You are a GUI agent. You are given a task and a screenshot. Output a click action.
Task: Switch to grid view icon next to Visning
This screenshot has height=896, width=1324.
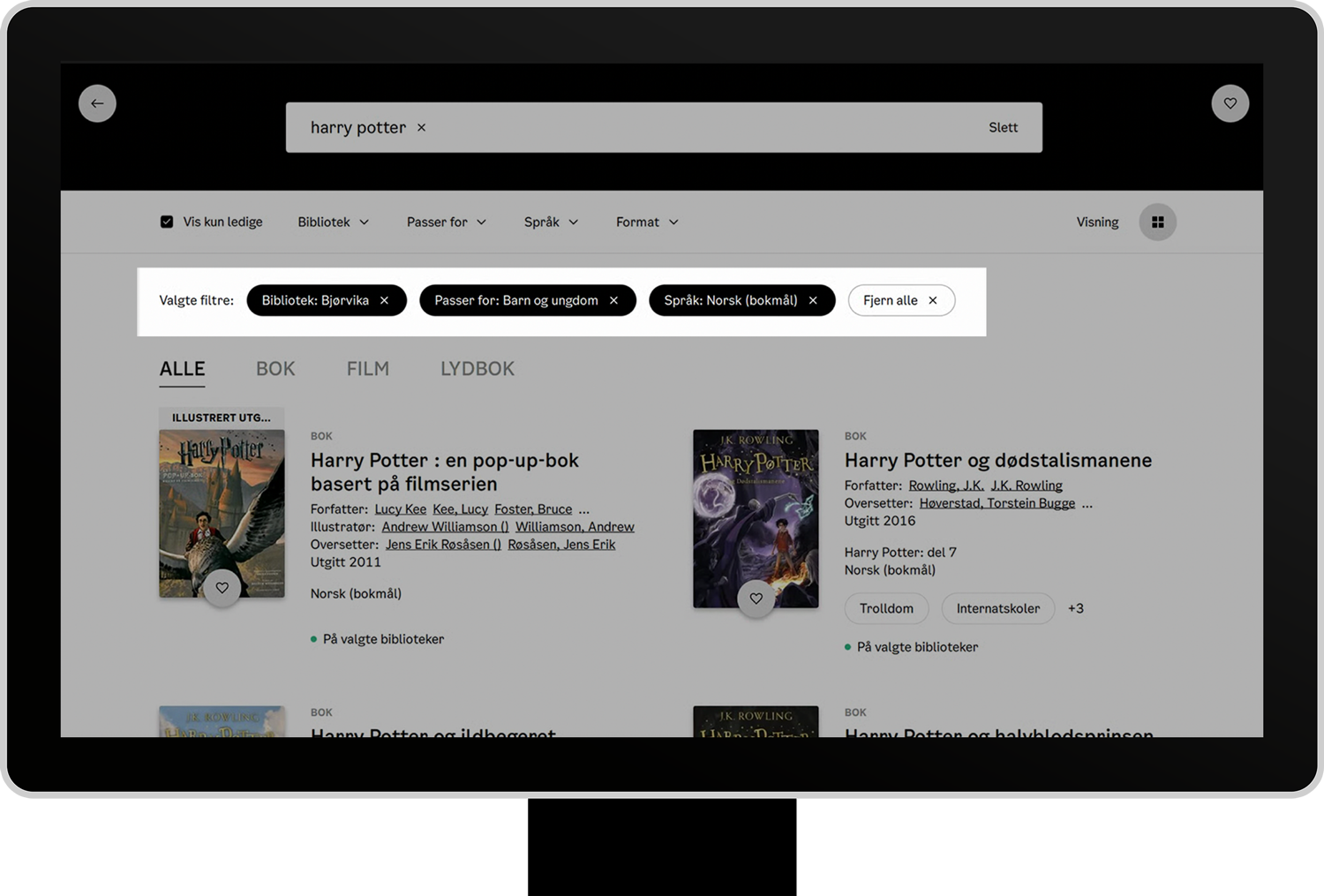coord(1157,222)
